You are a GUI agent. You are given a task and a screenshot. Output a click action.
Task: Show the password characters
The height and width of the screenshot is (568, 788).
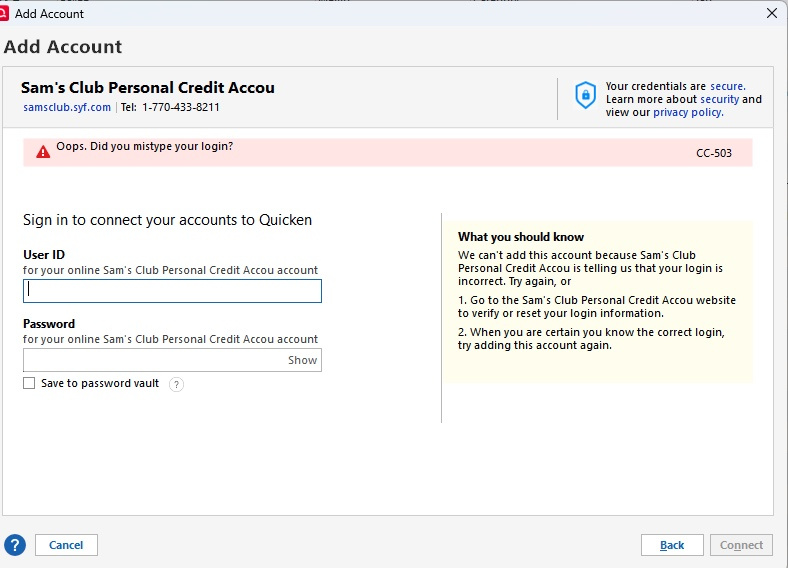(302, 360)
